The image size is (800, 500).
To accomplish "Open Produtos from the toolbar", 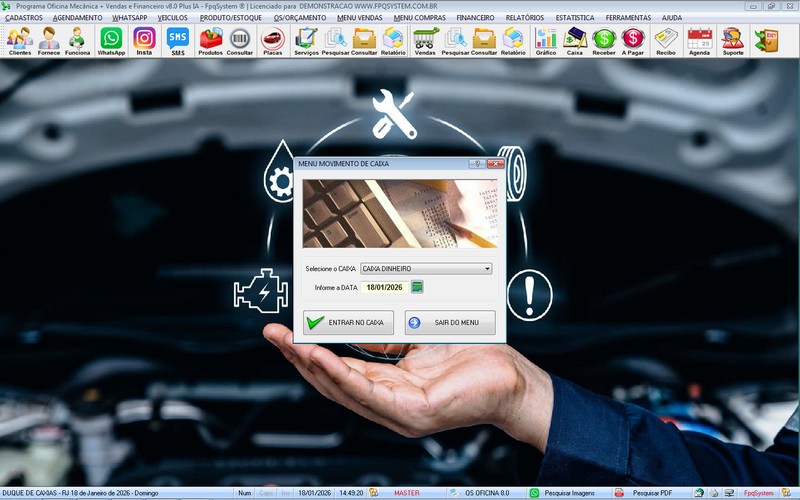I will [211, 40].
